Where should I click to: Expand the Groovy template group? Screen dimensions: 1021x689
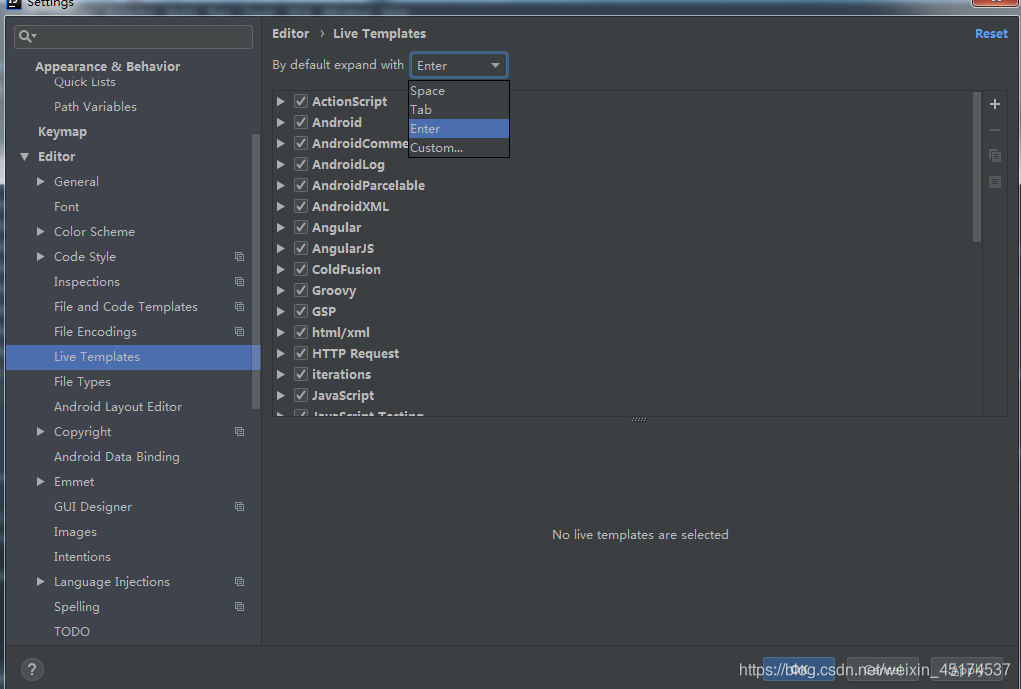point(281,290)
